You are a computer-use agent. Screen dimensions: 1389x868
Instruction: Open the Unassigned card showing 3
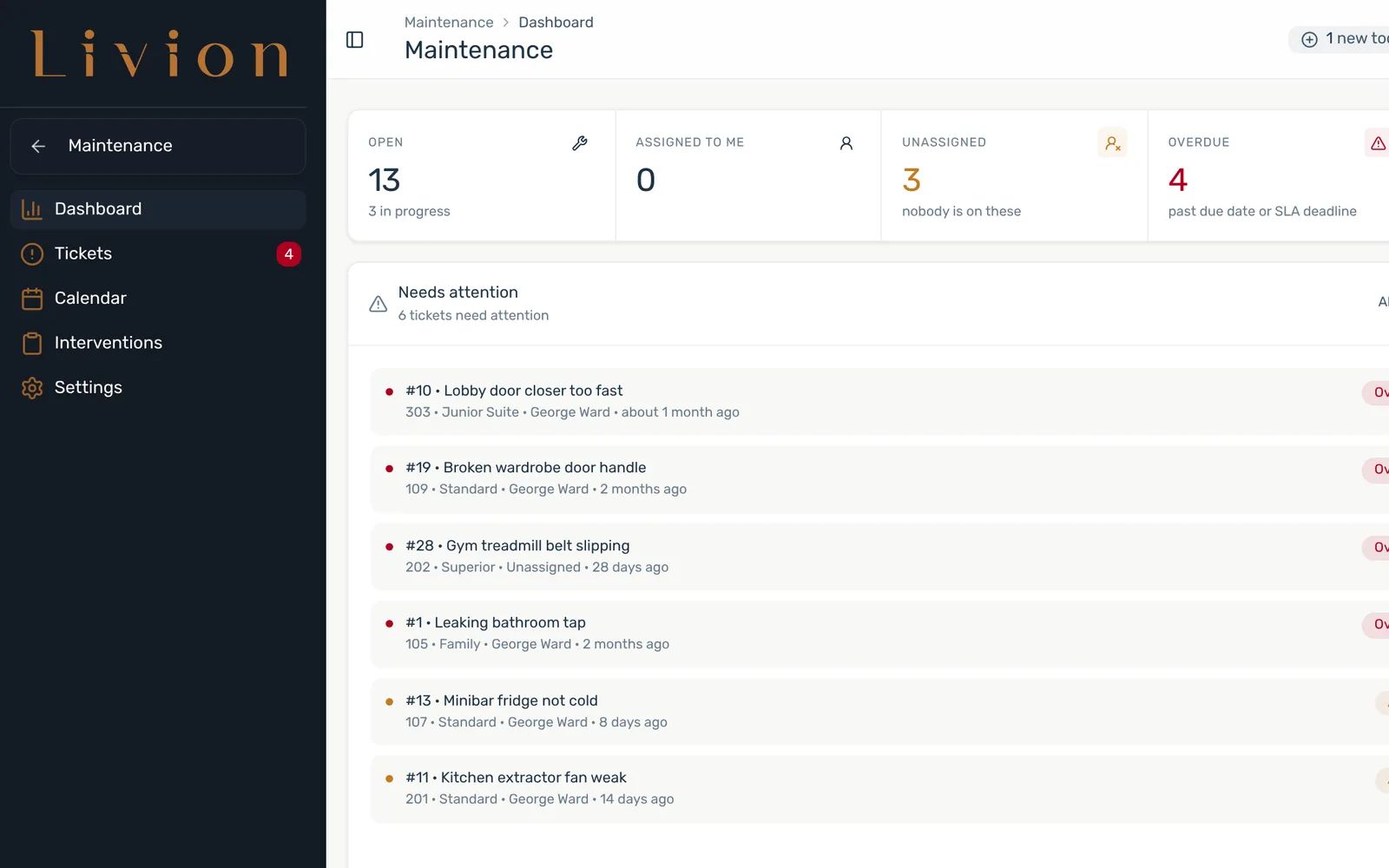click(x=1014, y=175)
